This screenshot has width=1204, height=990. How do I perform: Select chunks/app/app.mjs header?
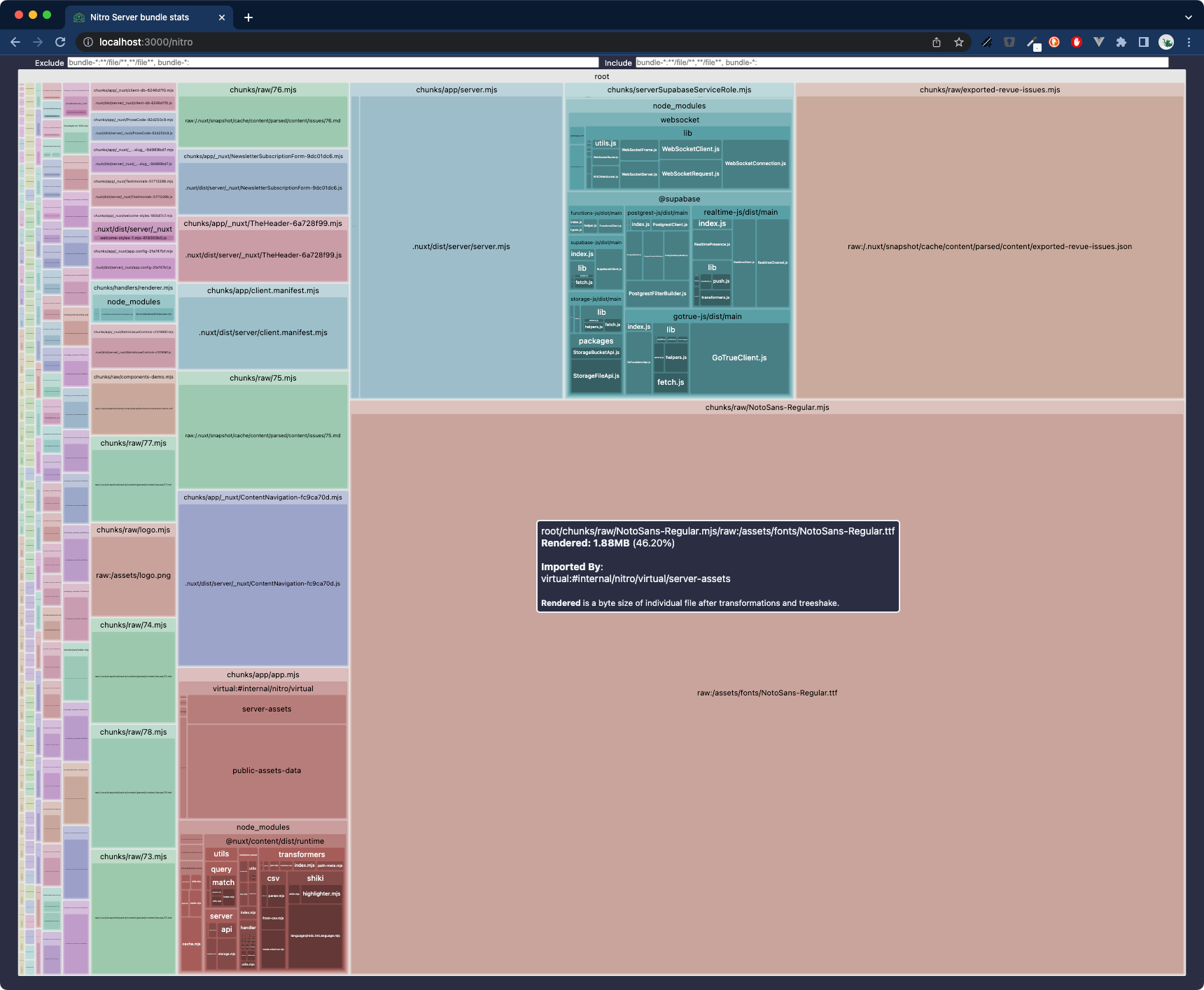tap(263, 674)
